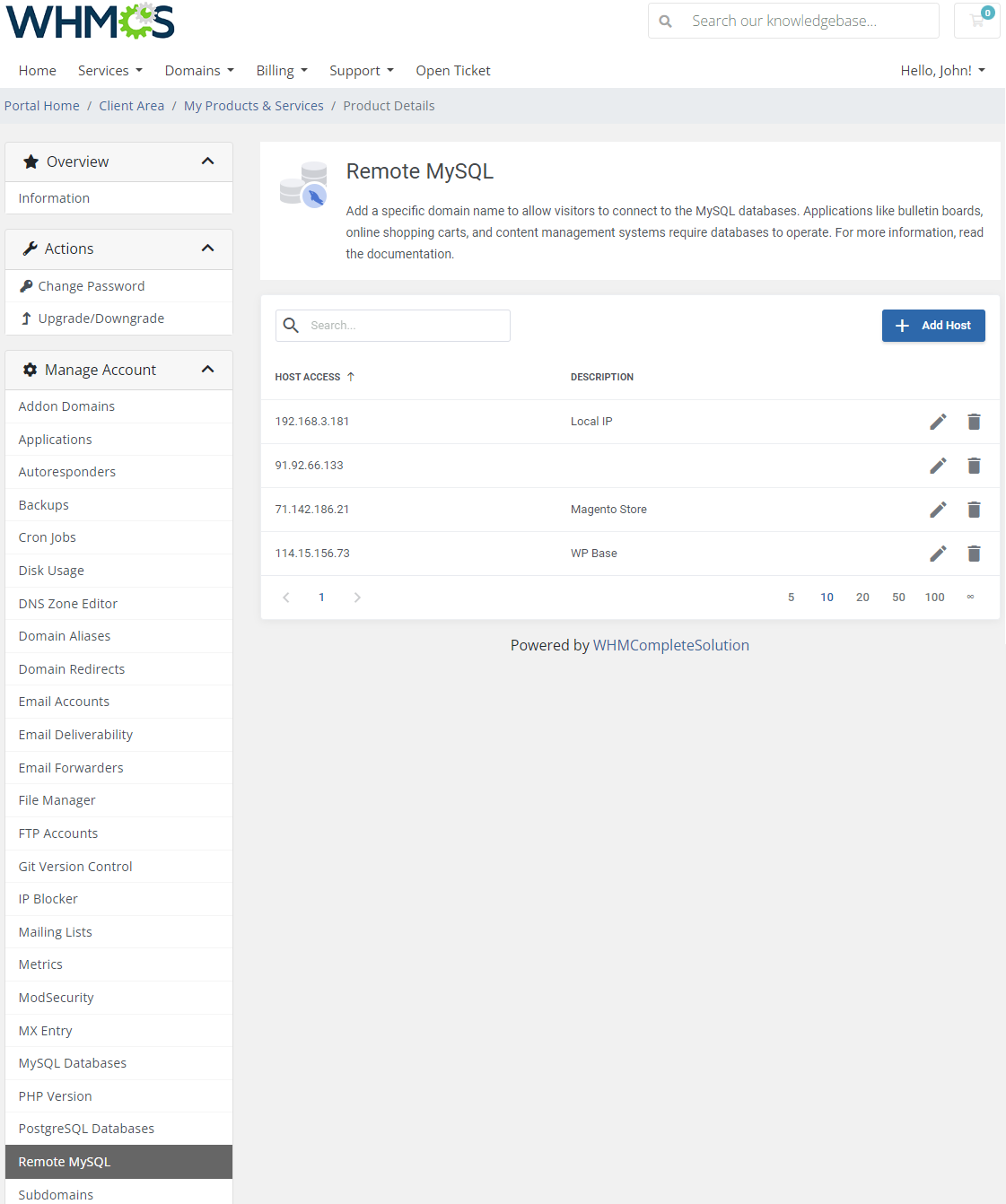Click Change Password action

tap(118, 286)
